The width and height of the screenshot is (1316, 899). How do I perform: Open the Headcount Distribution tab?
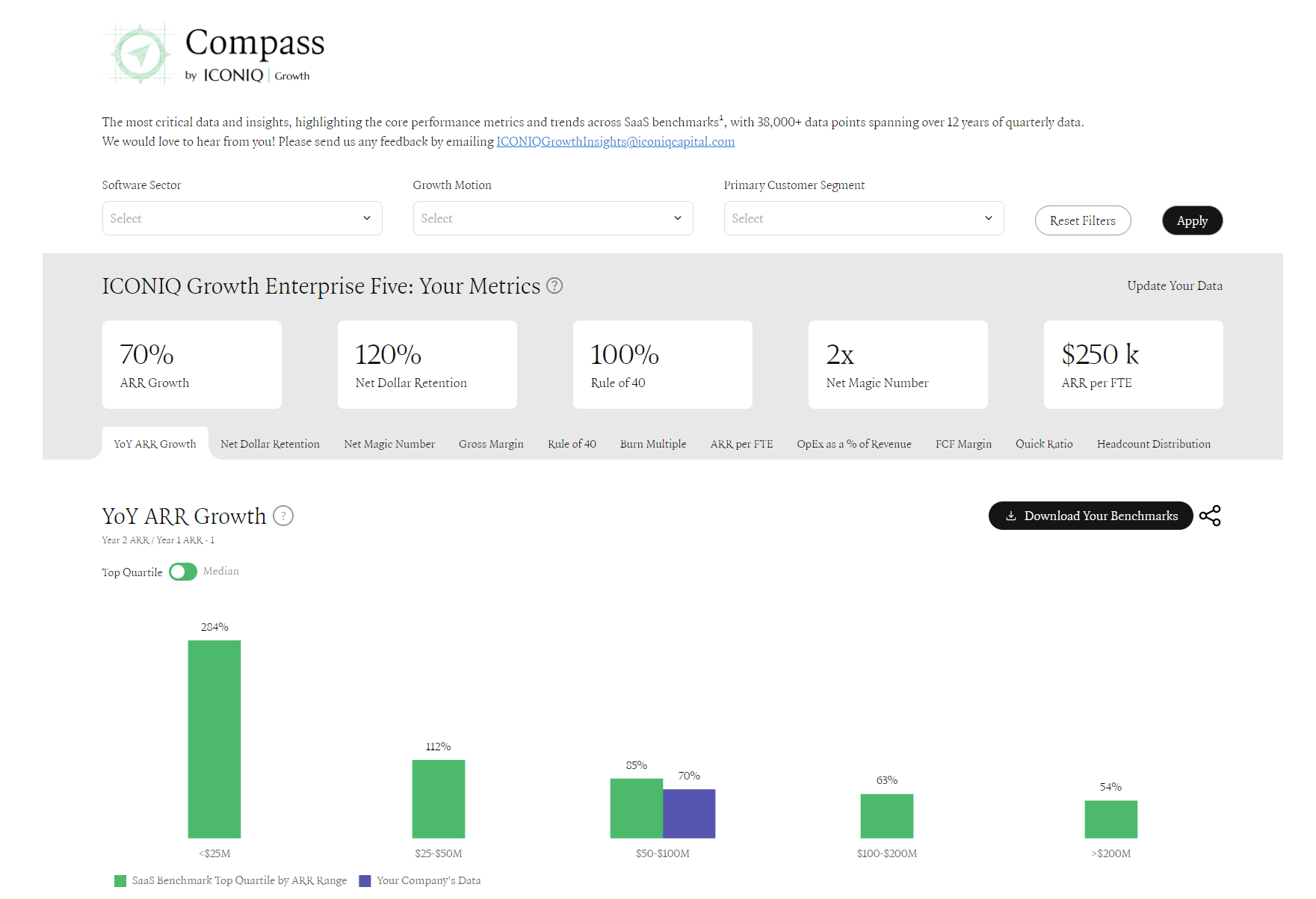1153,444
